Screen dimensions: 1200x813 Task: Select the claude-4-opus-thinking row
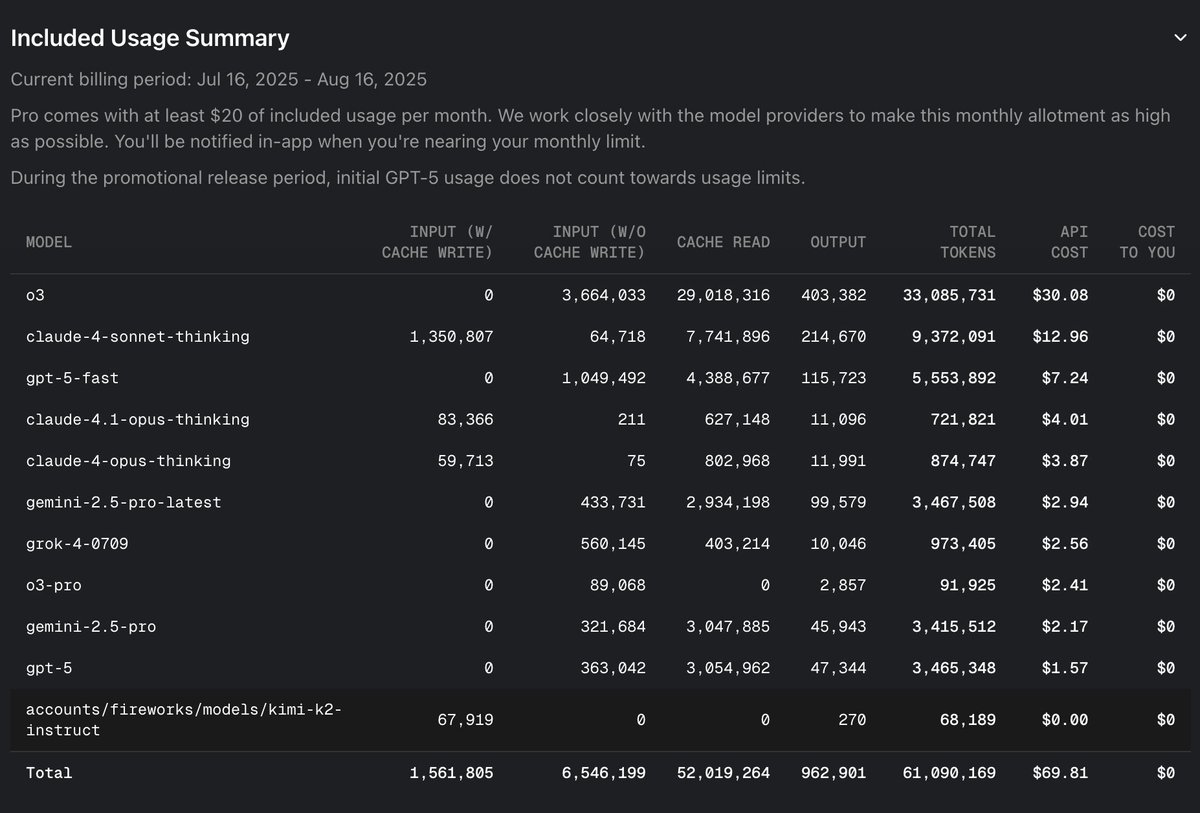[128, 461]
